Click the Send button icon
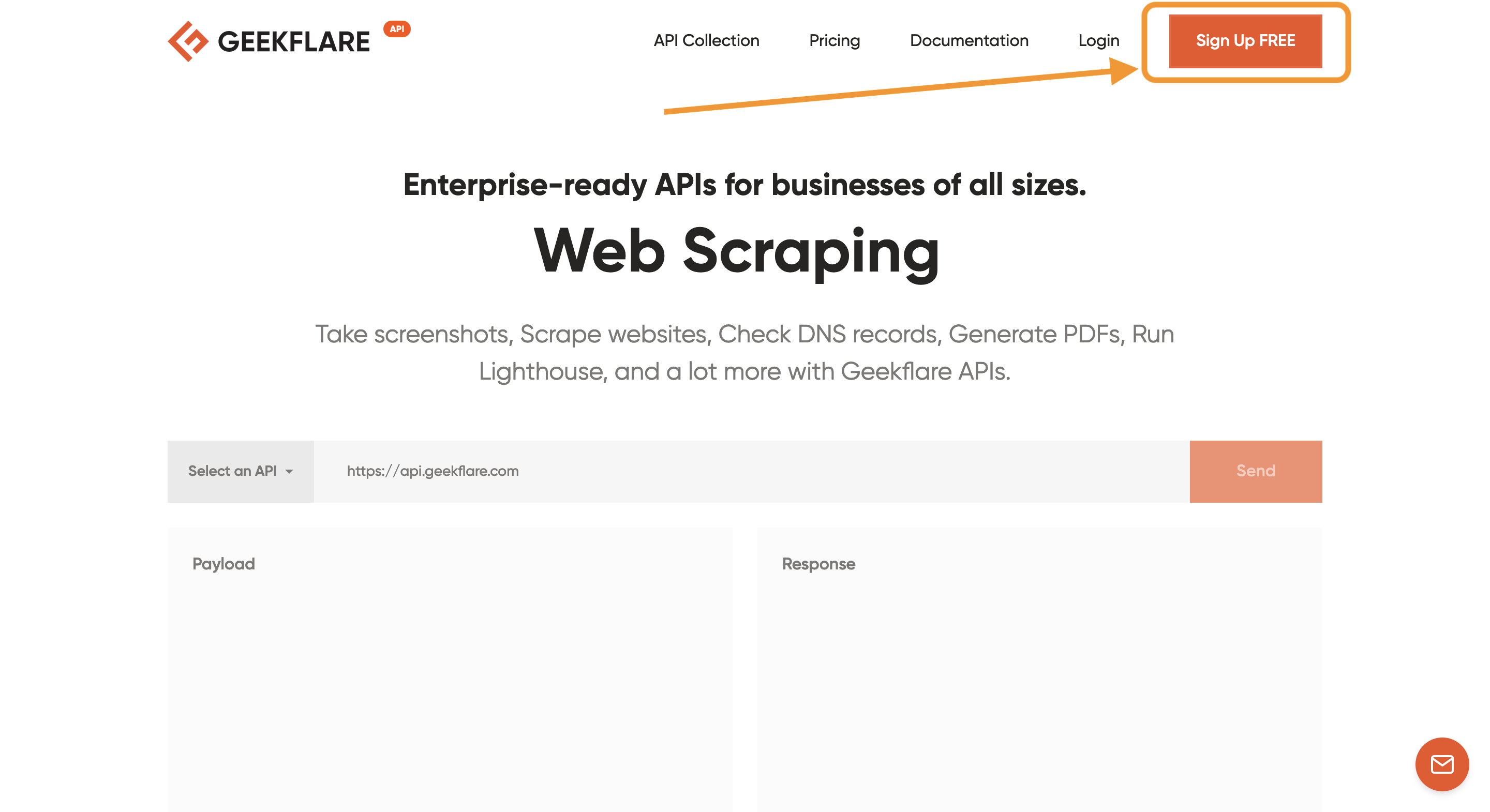This screenshot has width=1490, height=812. 1255,470
